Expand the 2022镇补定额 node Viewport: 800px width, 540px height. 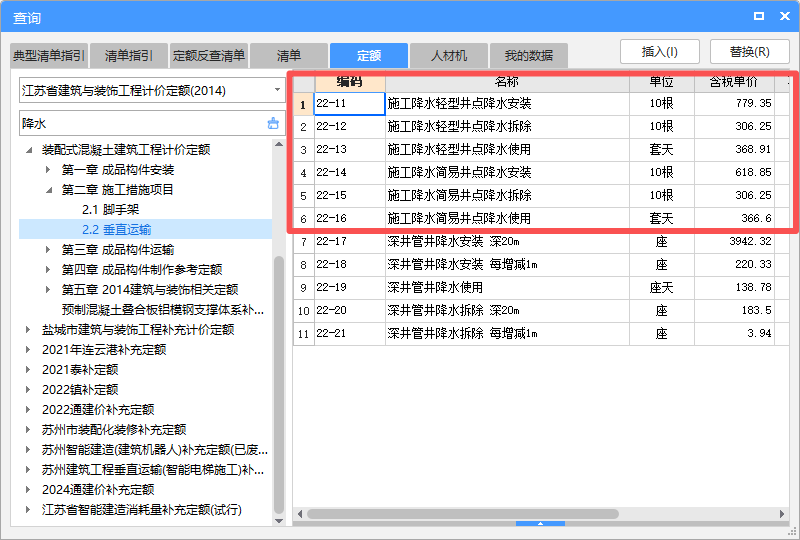pyautogui.click(x=28, y=389)
